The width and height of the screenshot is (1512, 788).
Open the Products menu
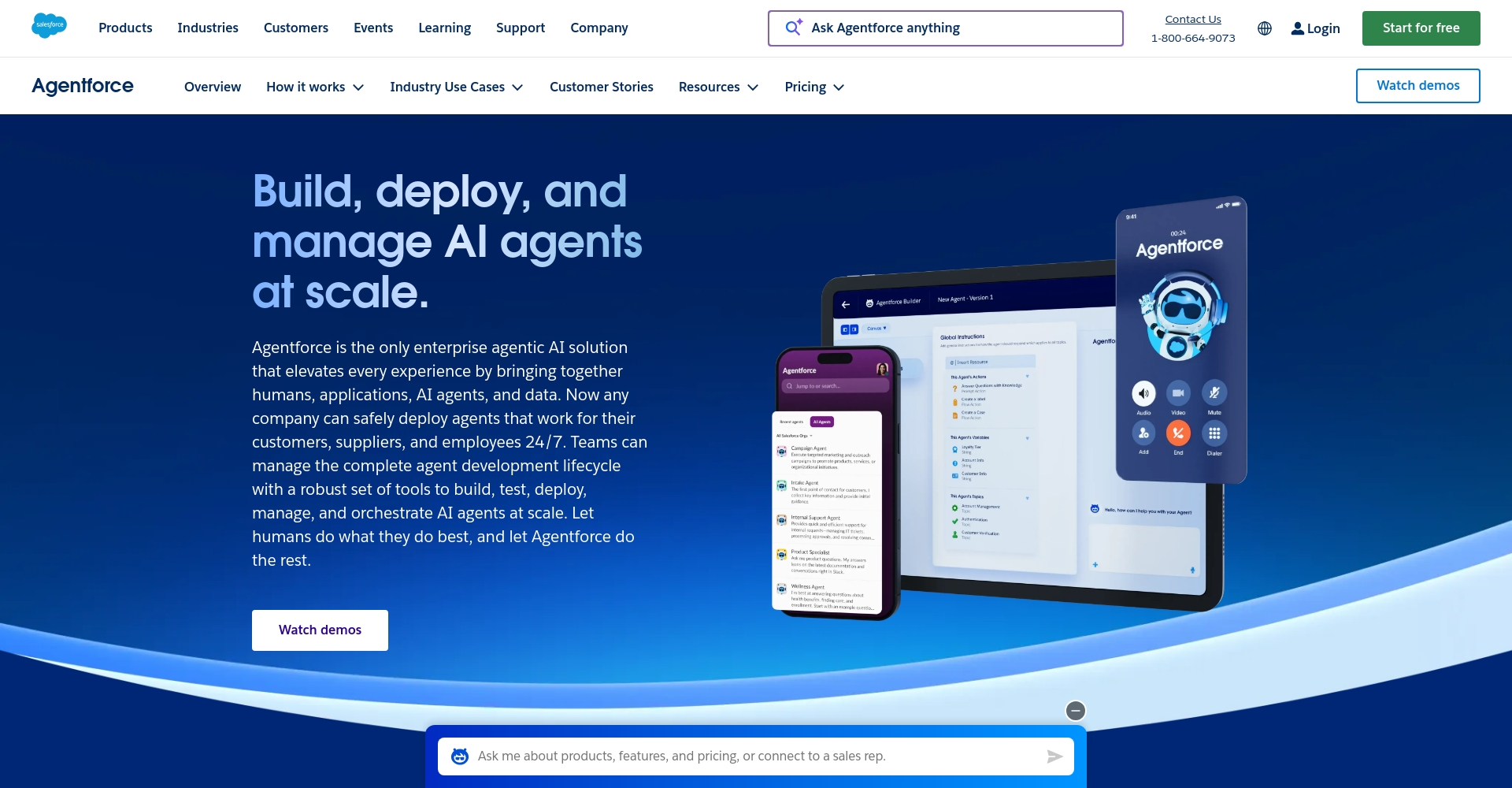124,28
